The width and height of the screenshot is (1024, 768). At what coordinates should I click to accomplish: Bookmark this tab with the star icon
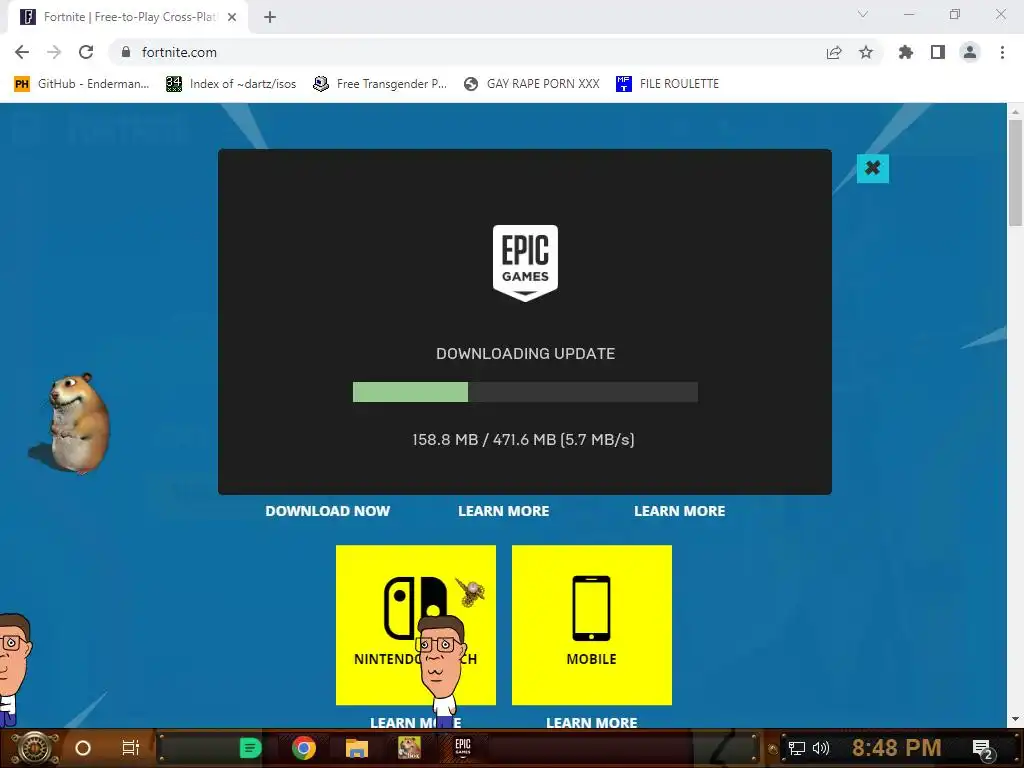[x=866, y=52]
